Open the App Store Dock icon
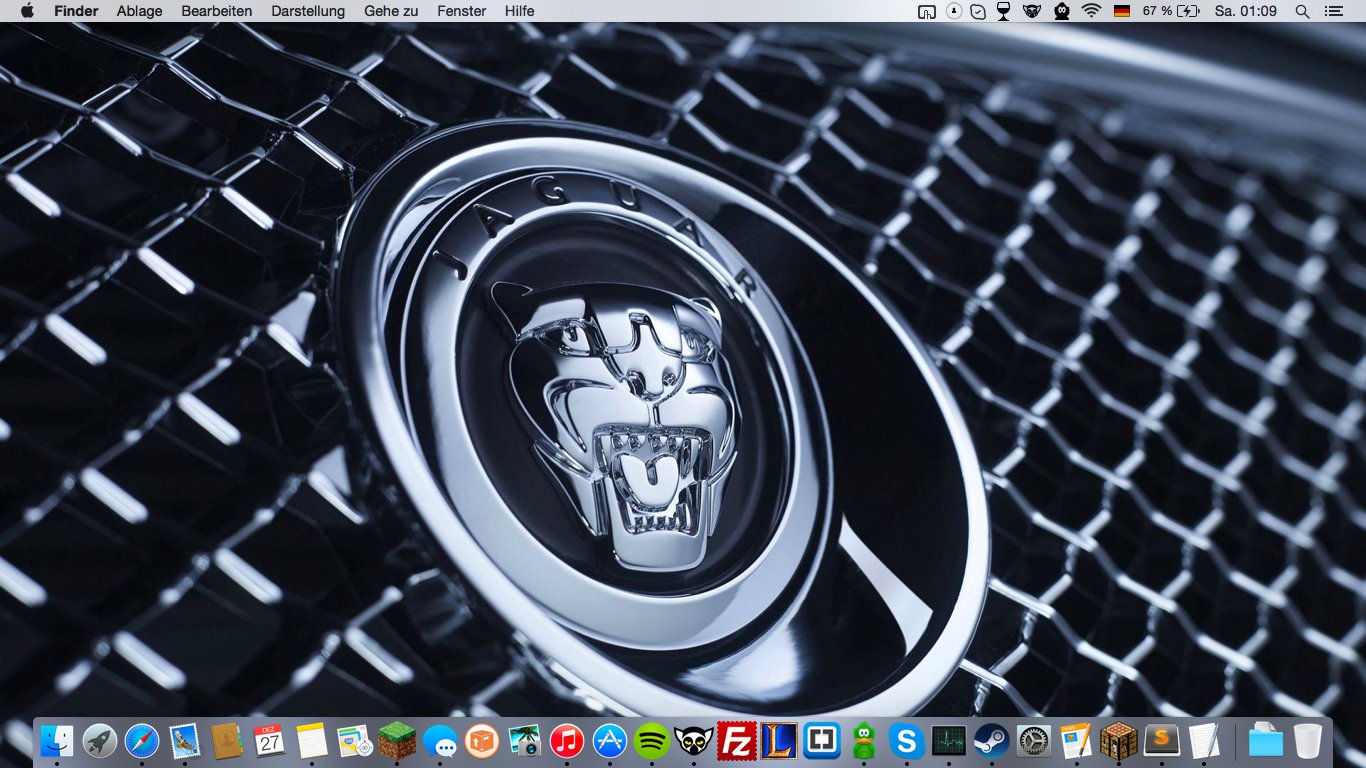The image size is (1366, 768). (610, 741)
